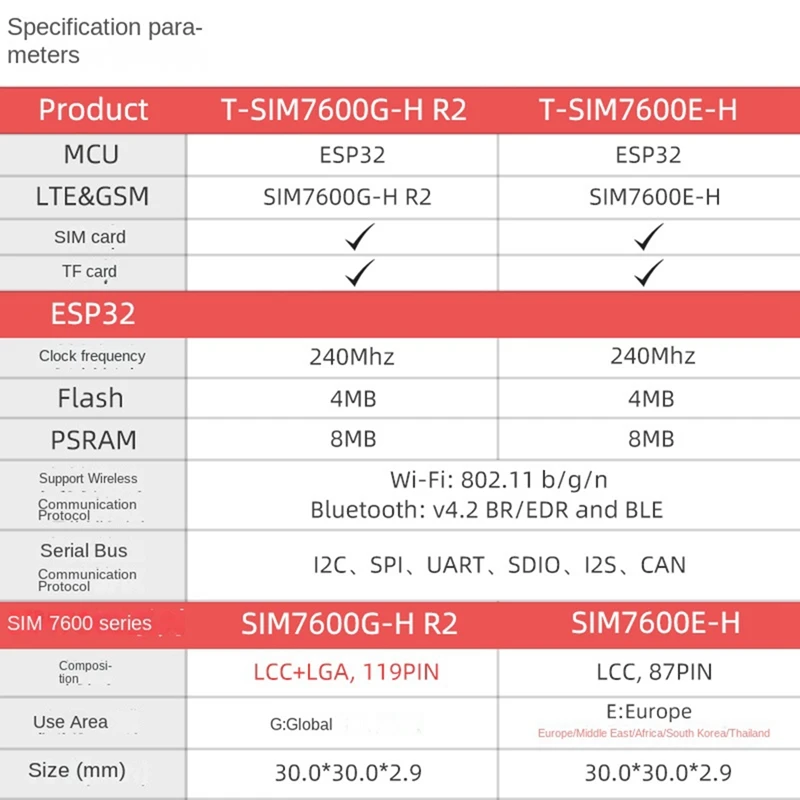The image size is (800, 800).
Task: Select the T-SIM7600E-H column header
Action: click(639, 109)
